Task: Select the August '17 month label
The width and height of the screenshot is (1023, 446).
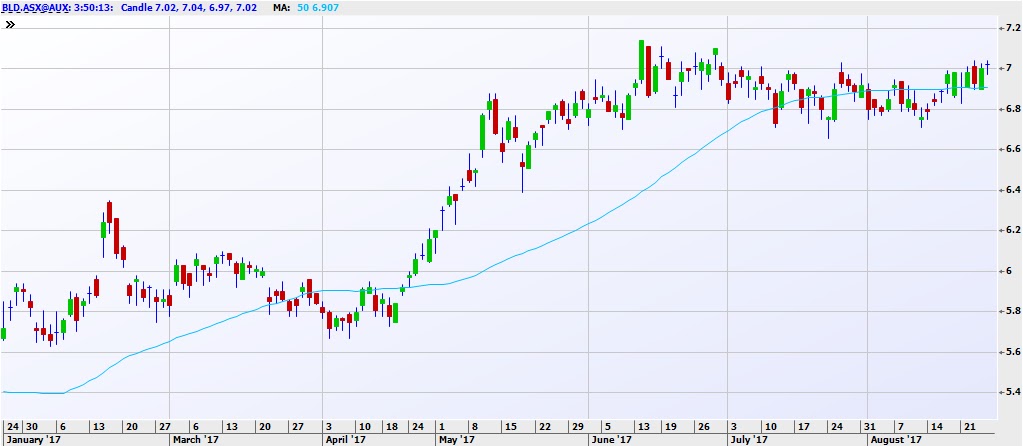Action: pyautogui.click(x=898, y=439)
